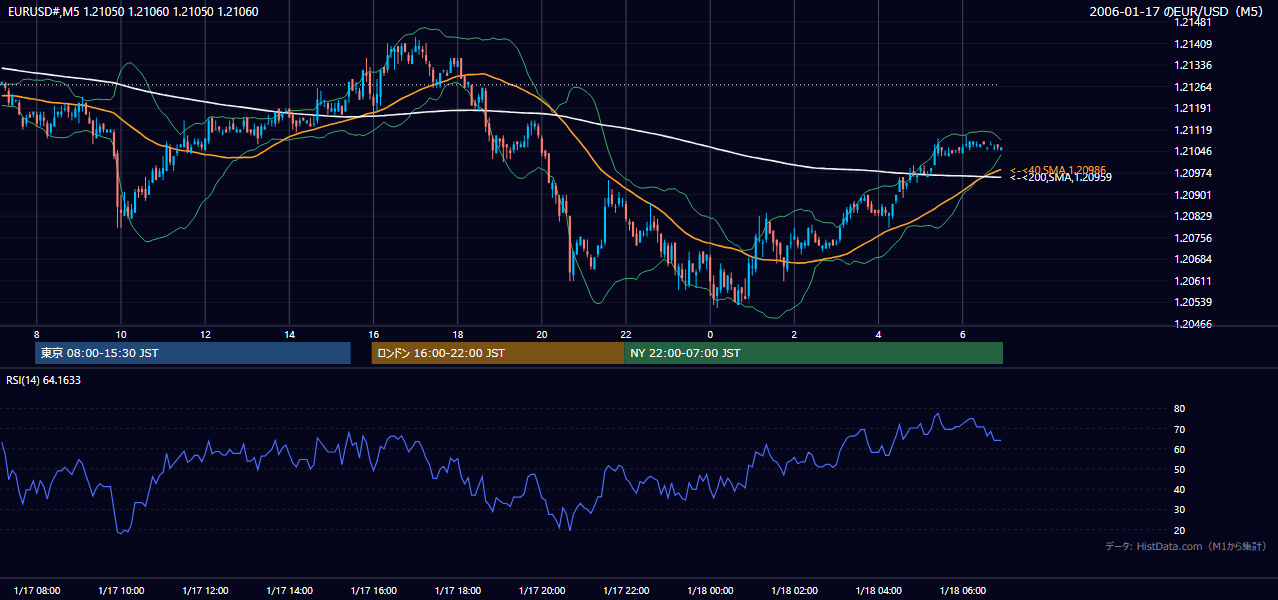Click hour marker 14 under price chart

pos(289,334)
